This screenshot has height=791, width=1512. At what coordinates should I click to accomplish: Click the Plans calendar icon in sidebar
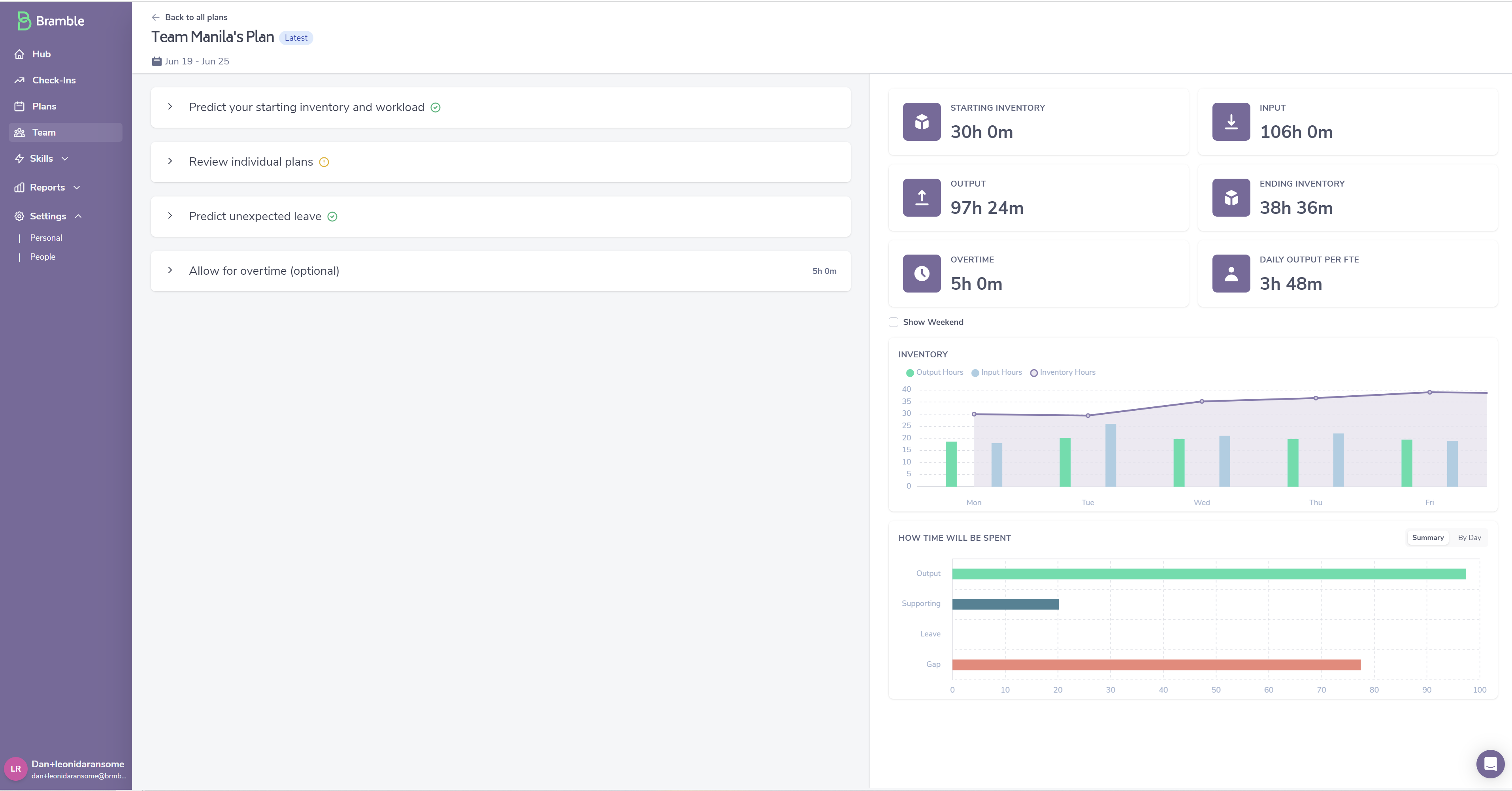pos(19,106)
